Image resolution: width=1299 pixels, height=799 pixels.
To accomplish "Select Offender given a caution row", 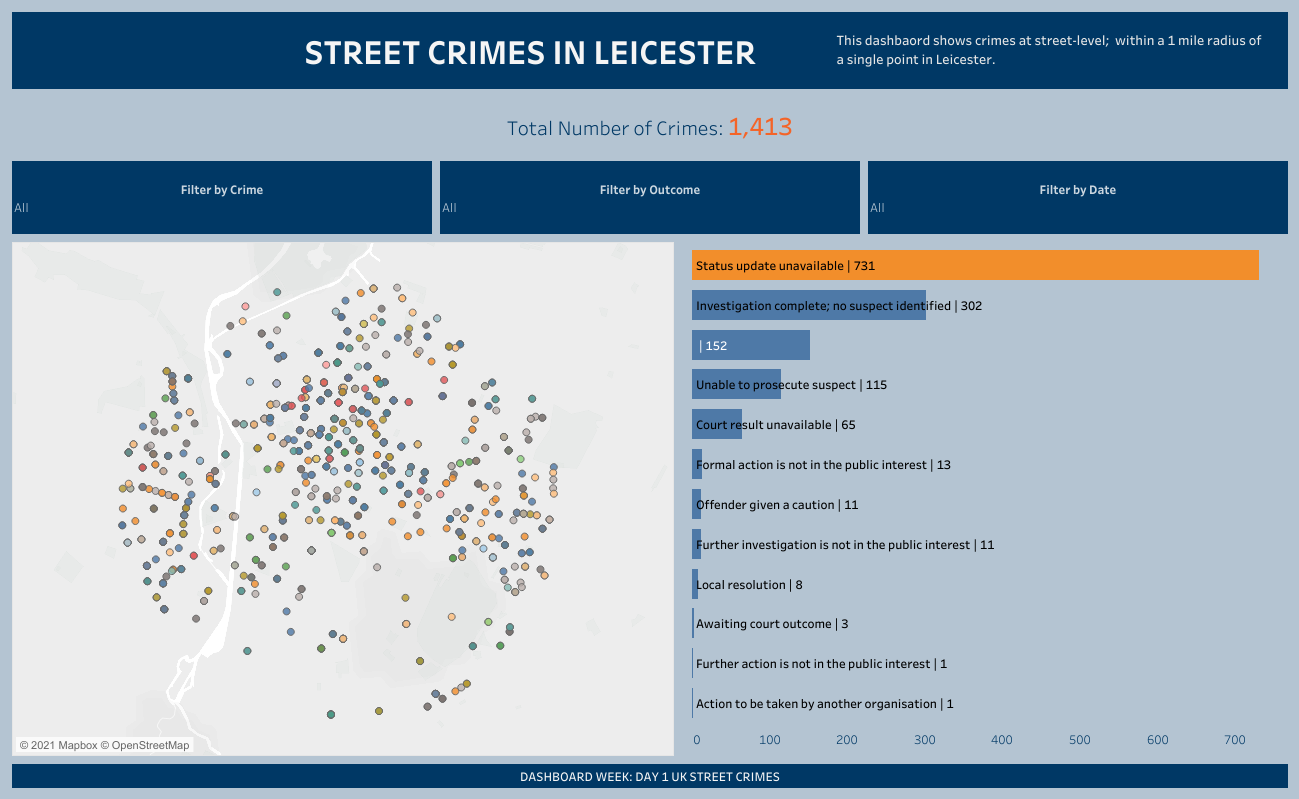I will (777, 505).
